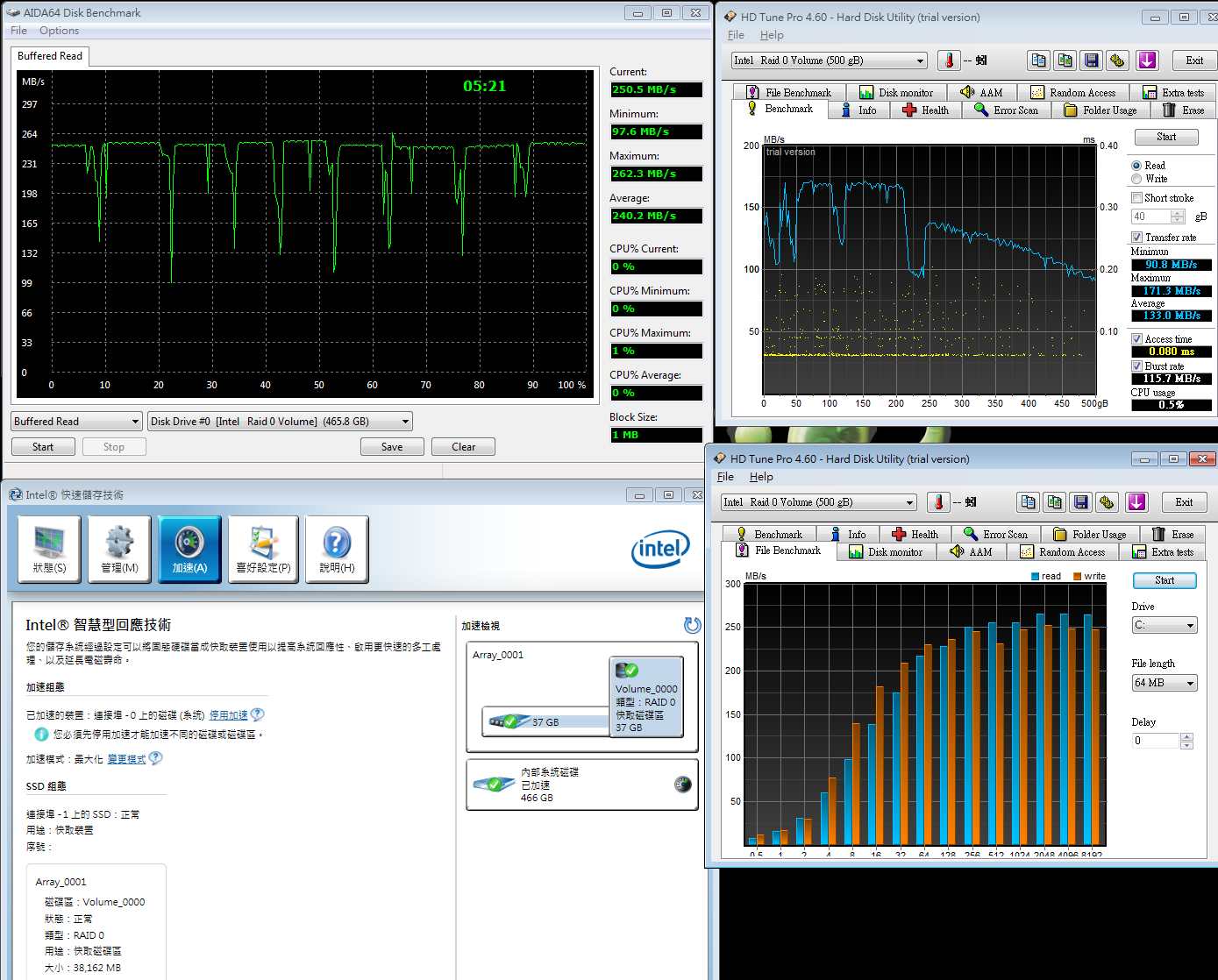The image size is (1218, 980).
Task: Open Buffered Read test type dropdown in AIDA64
Action: coord(76,422)
